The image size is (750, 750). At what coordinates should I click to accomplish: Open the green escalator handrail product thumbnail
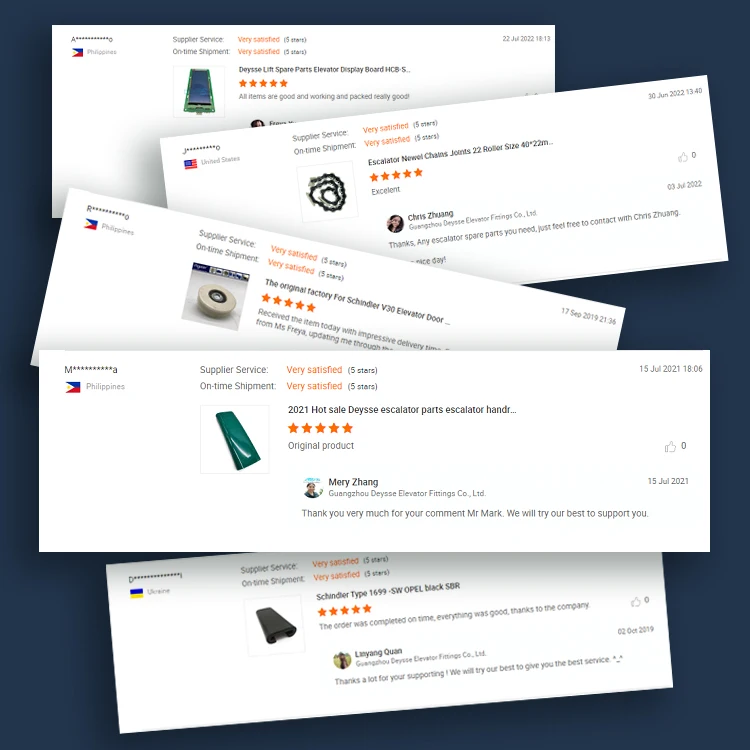(x=235, y=439)
